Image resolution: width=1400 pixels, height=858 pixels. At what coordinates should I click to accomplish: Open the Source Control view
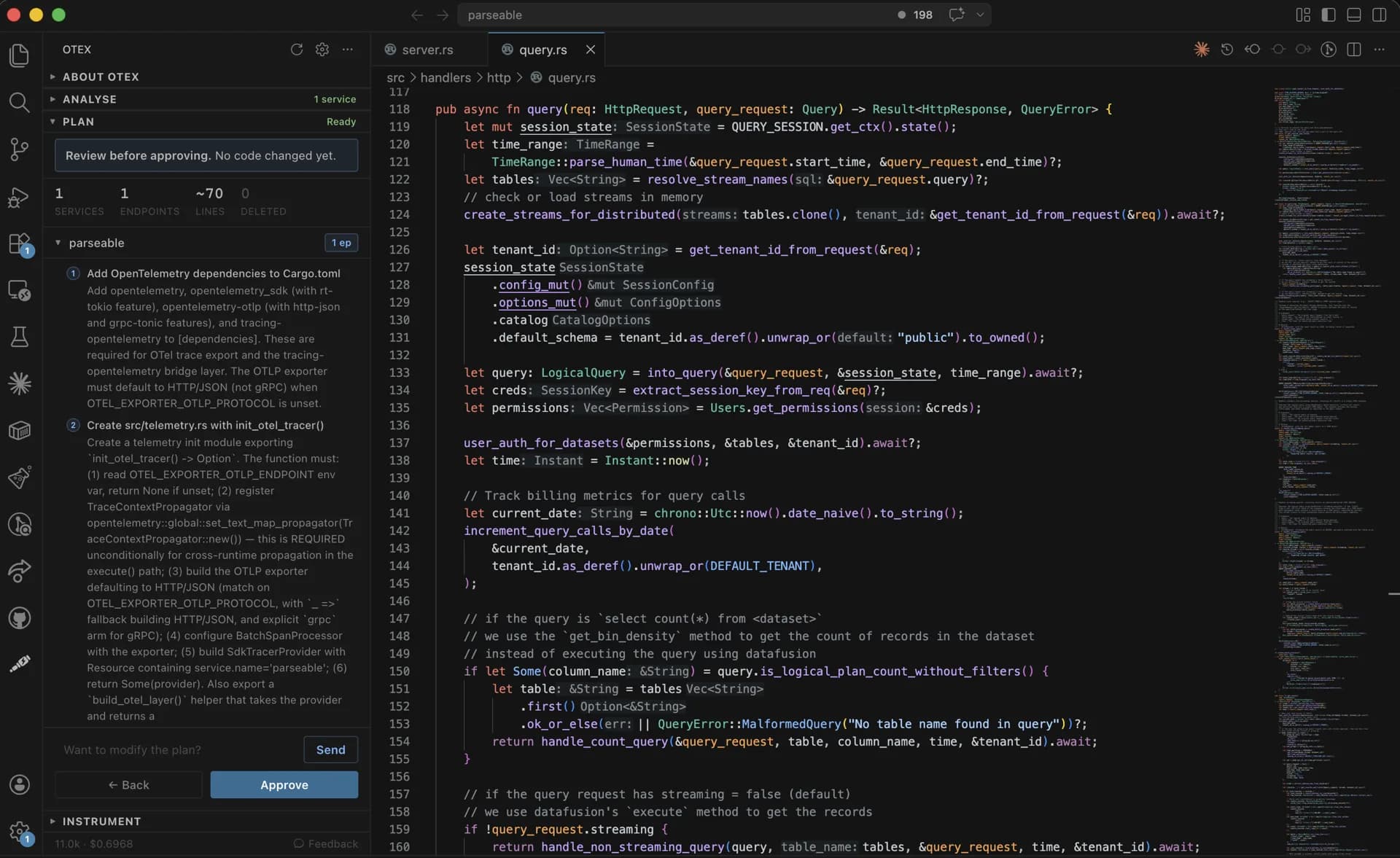point(20,149)
